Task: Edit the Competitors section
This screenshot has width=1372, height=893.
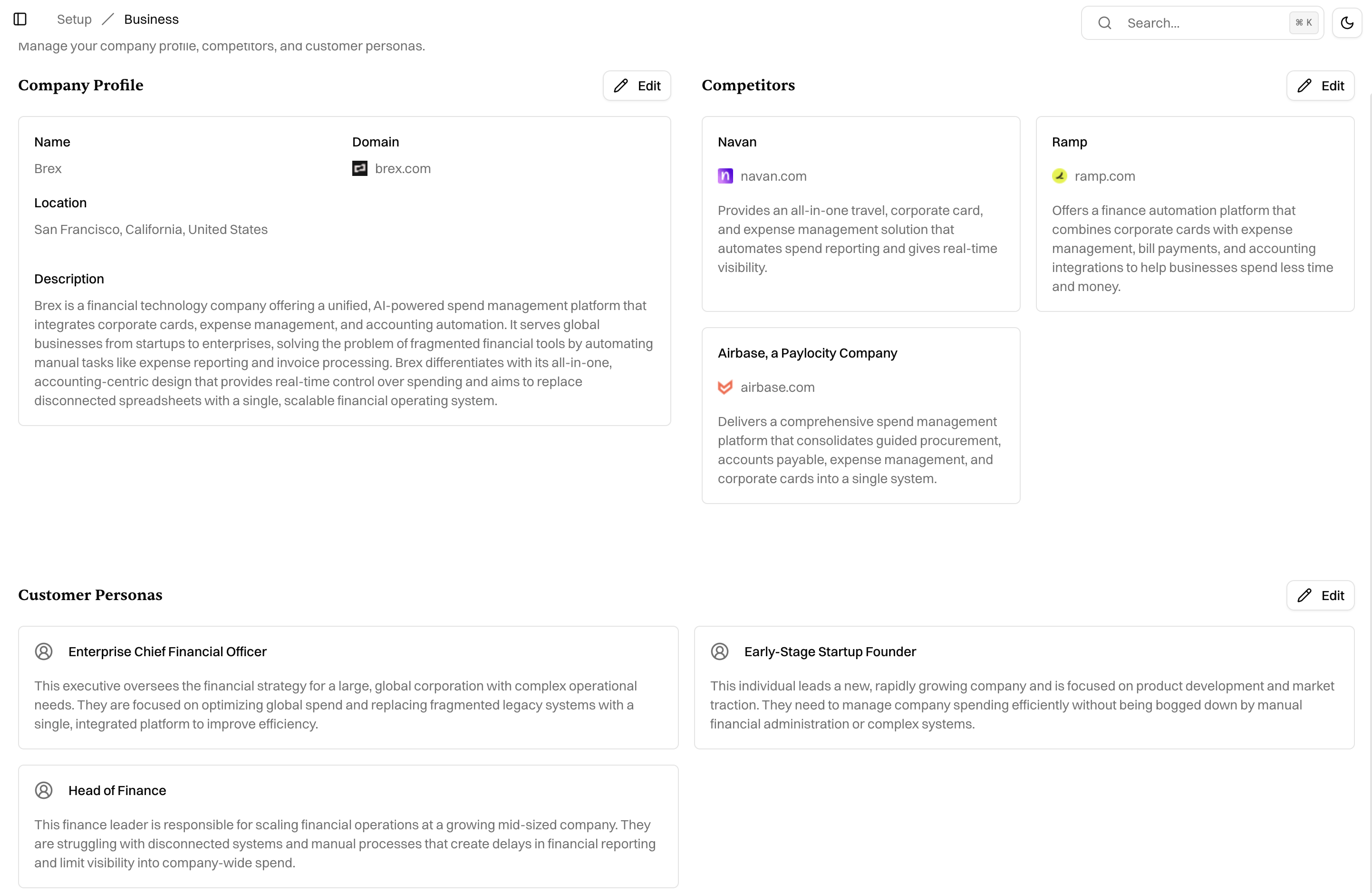Action: pos(1320,86)
